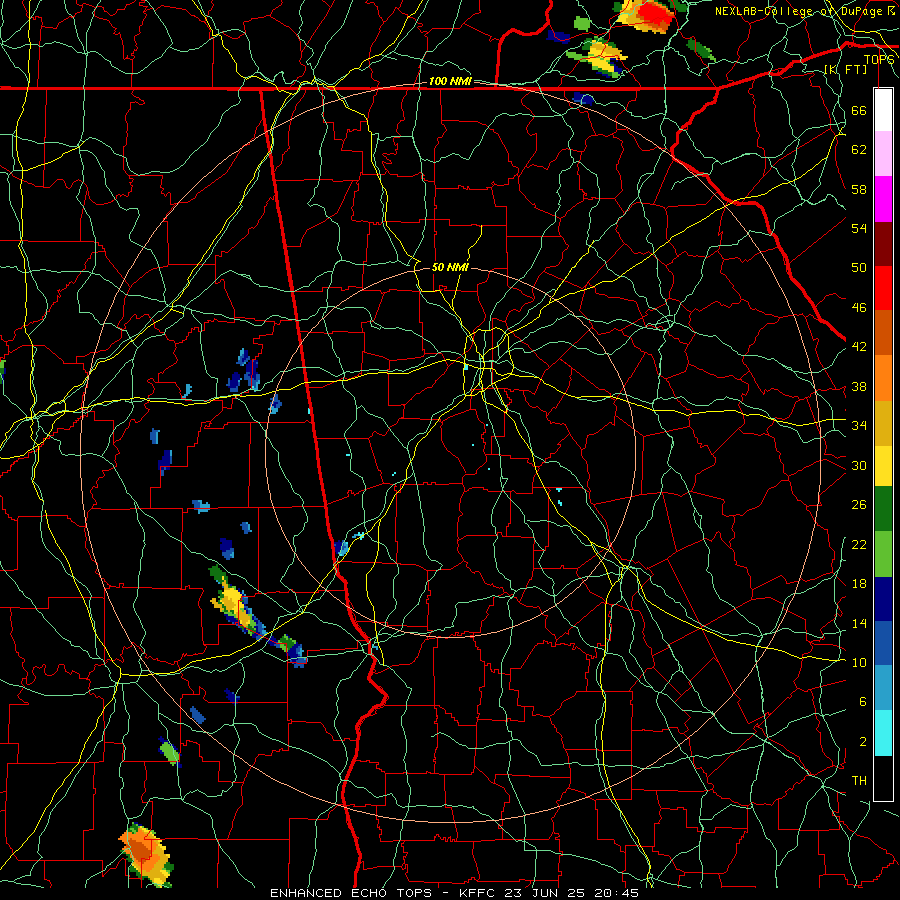The image size is (900, 900).
Task: Click the yellow swatch below 34 label
Action: pos(883,465)
